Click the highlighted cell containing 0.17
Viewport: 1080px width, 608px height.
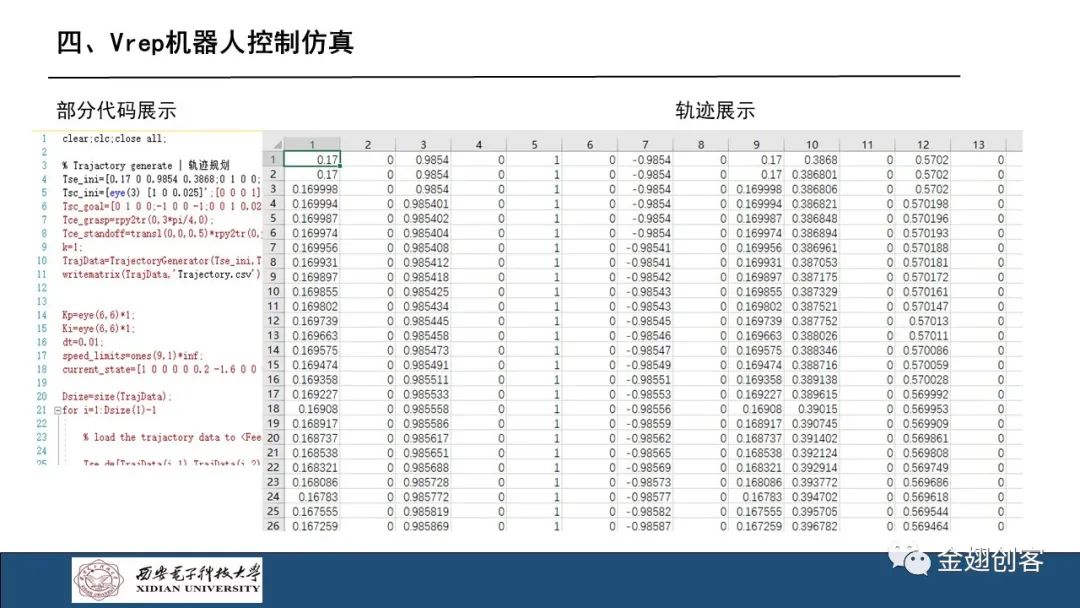click(x=312, y=160)
